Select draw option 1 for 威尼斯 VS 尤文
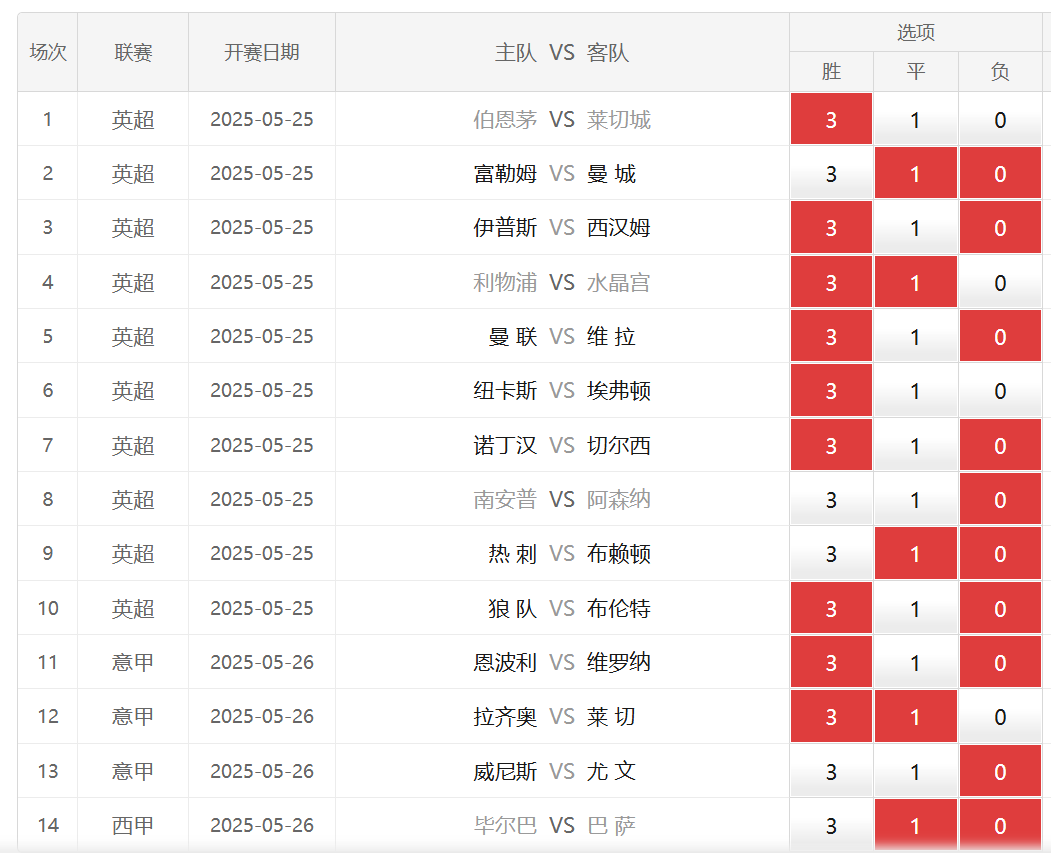The height and width of the screenshot is (867, 1051). coord(916,771)
